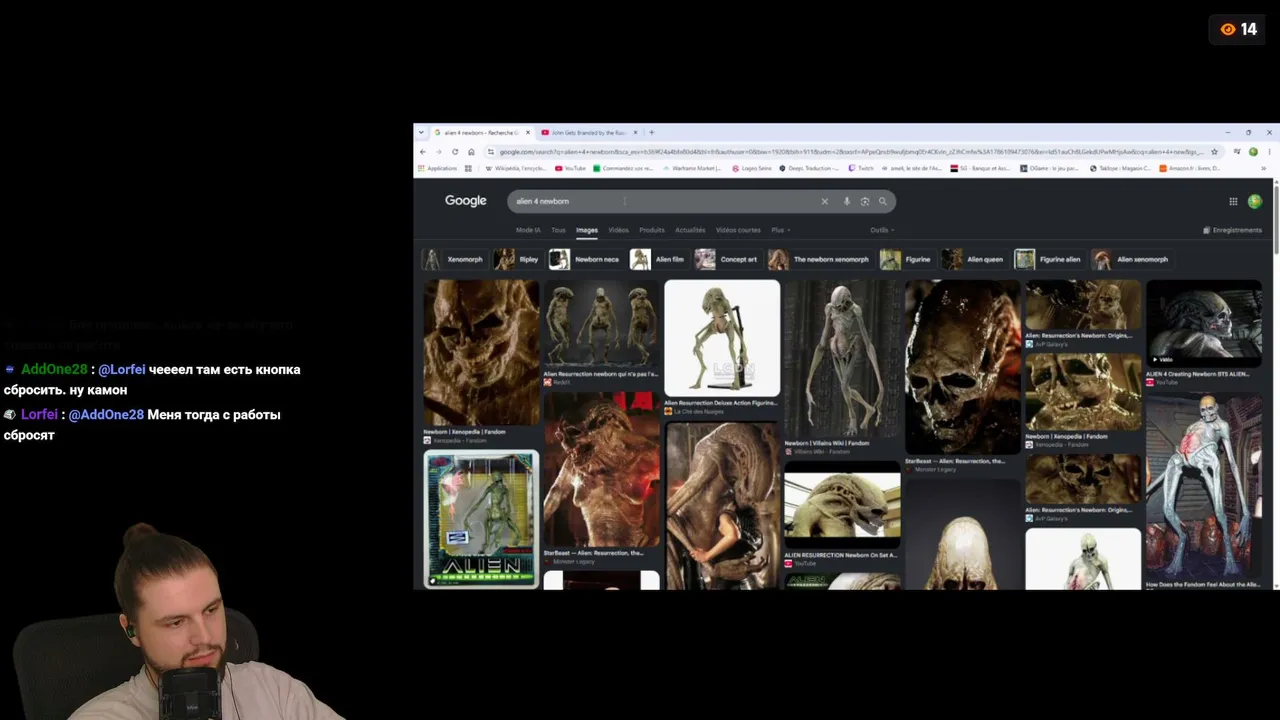Click the @Lorfei mention in chat
The width and height of the screenshot is (1280, 720).
pyautogui.click(x=122, y=370)
